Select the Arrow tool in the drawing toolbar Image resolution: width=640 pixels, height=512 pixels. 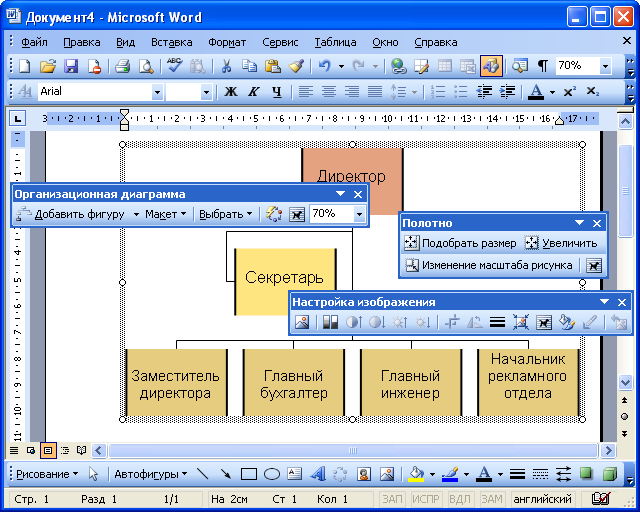pos(225,474)
